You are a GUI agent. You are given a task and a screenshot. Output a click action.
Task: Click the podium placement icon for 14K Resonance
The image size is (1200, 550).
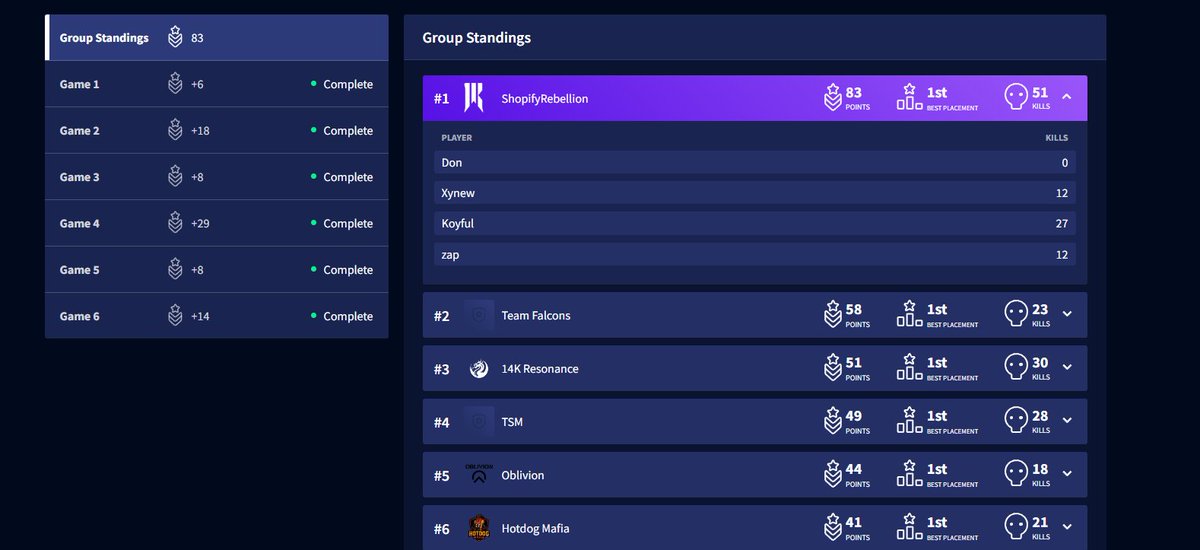[909, 366]
